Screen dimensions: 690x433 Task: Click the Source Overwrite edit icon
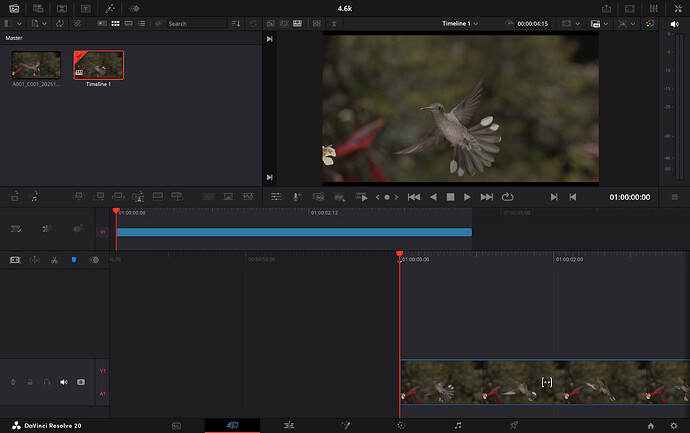coord(177,196)
